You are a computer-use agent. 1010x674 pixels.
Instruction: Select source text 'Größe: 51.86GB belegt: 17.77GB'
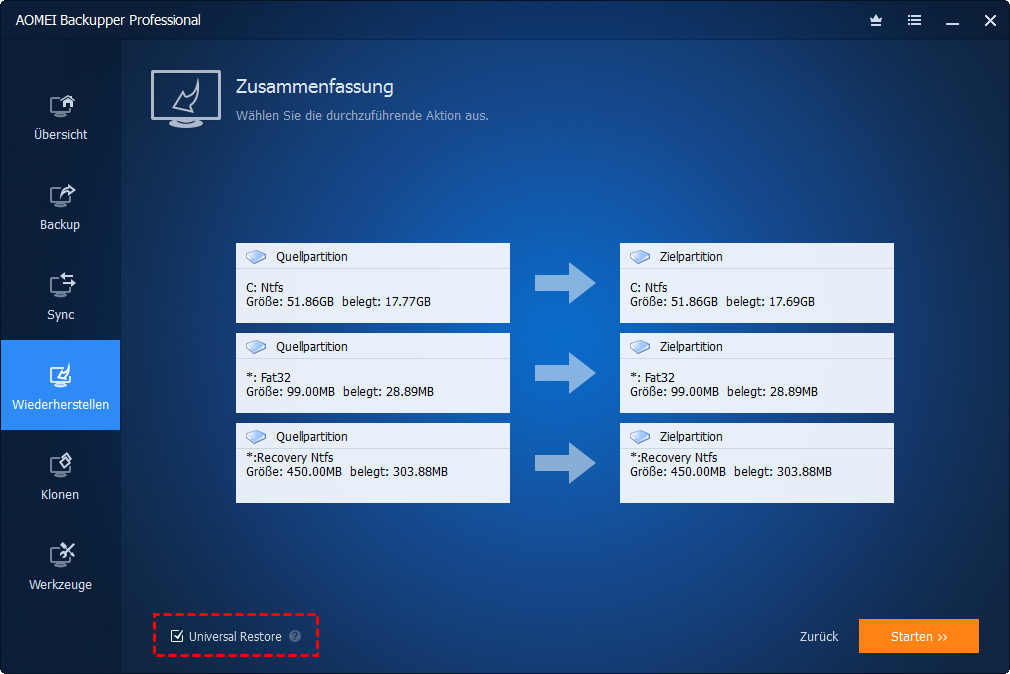pos(338,302)
